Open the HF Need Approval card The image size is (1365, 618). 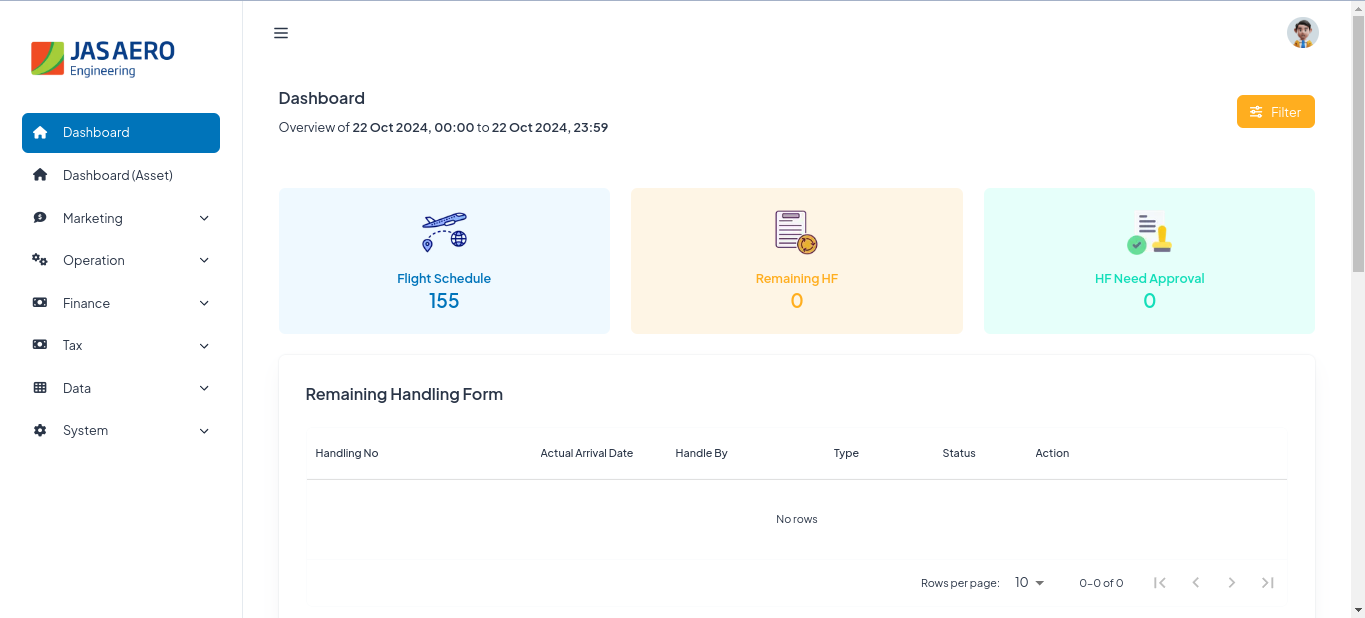1149,261
